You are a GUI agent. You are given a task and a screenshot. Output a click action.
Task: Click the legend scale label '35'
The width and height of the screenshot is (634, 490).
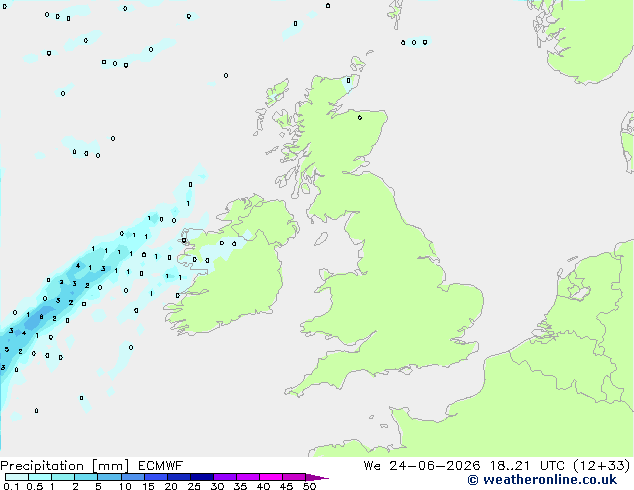point(240,486)
